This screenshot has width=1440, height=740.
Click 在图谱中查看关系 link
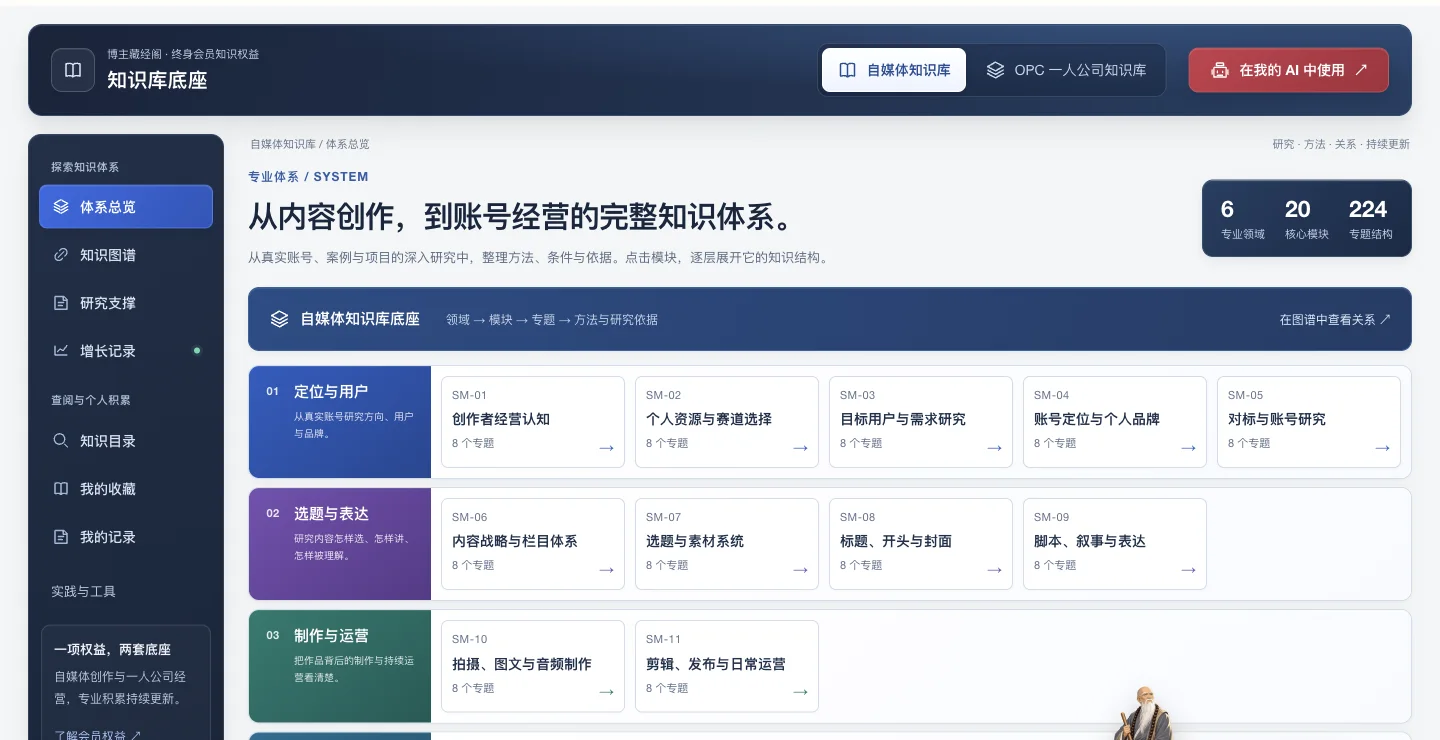point(1335,320)
